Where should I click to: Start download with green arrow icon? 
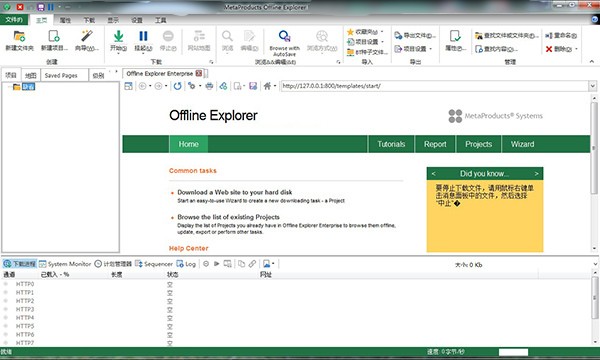[x=119, y=36]
